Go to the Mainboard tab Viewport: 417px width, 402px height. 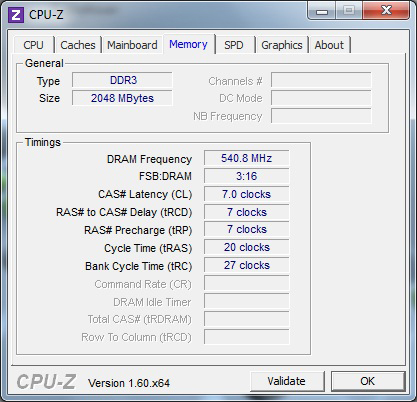132,45
